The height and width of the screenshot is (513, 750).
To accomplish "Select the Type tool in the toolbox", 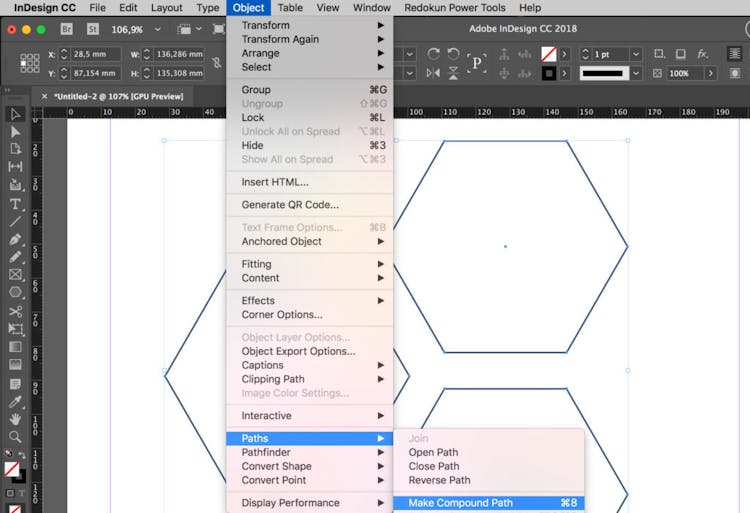I will (x=15, y=204).
